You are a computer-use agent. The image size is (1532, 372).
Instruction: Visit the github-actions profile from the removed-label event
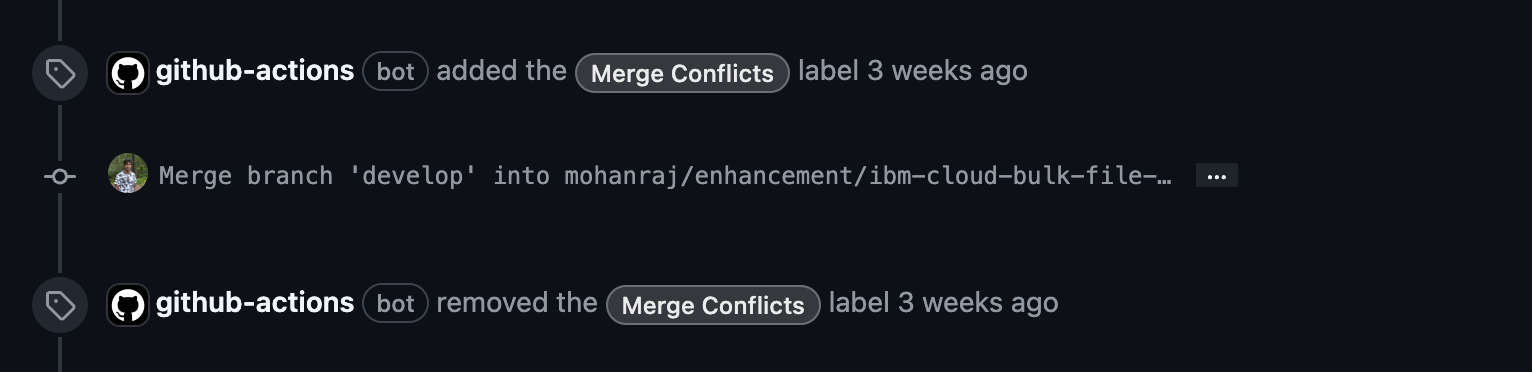click(x=255, y=302)
